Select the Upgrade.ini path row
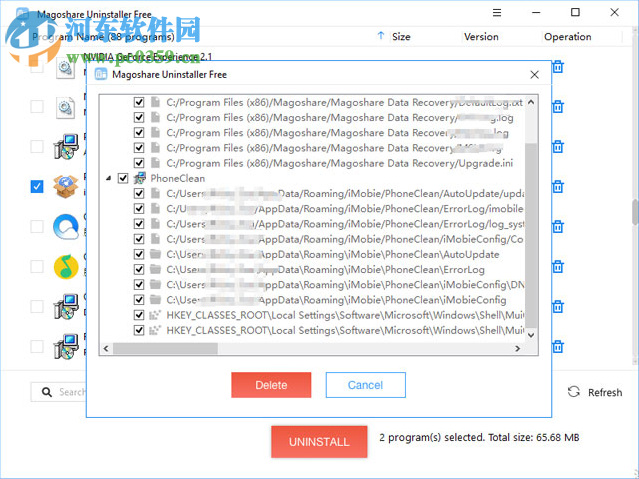 (339, 163)
